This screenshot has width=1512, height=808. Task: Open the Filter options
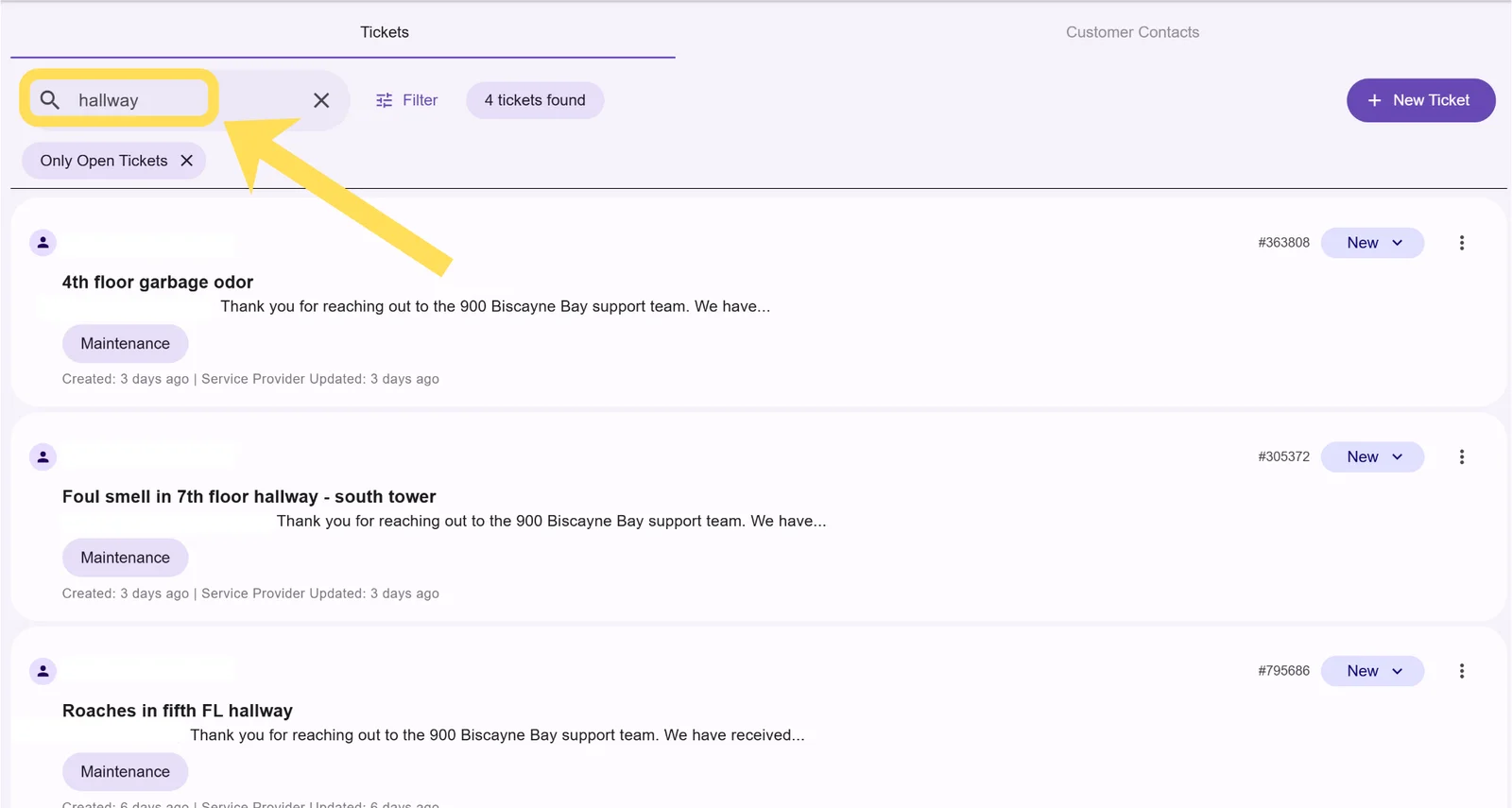(x=407, y=100)
